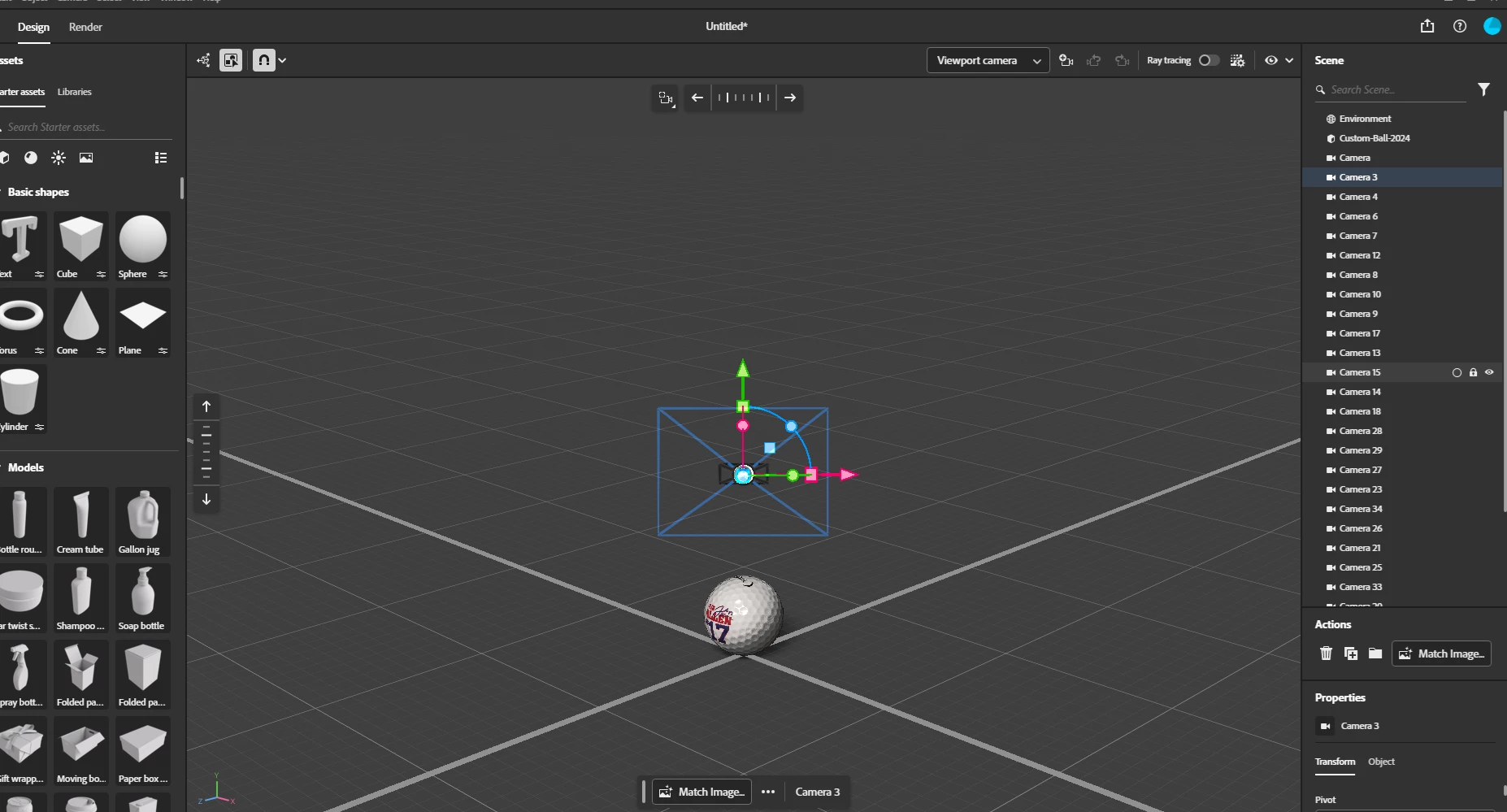Click the horizontal camera tick slider
The height and width of the screenshot is (812, 1507).
click(744, 98)
